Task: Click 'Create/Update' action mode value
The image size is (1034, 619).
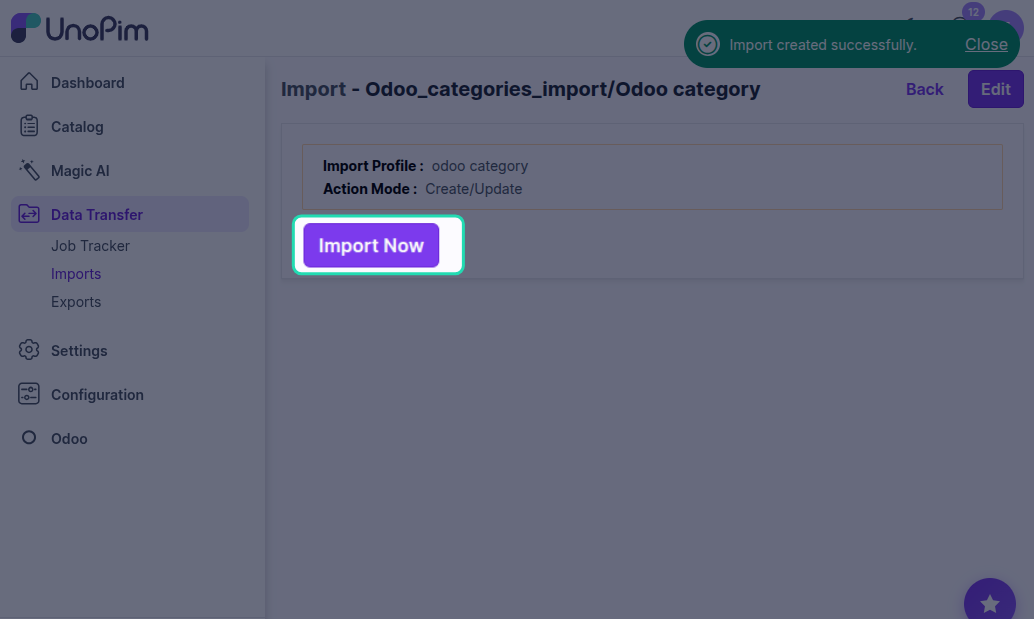Action: click(x=473, y=189)
